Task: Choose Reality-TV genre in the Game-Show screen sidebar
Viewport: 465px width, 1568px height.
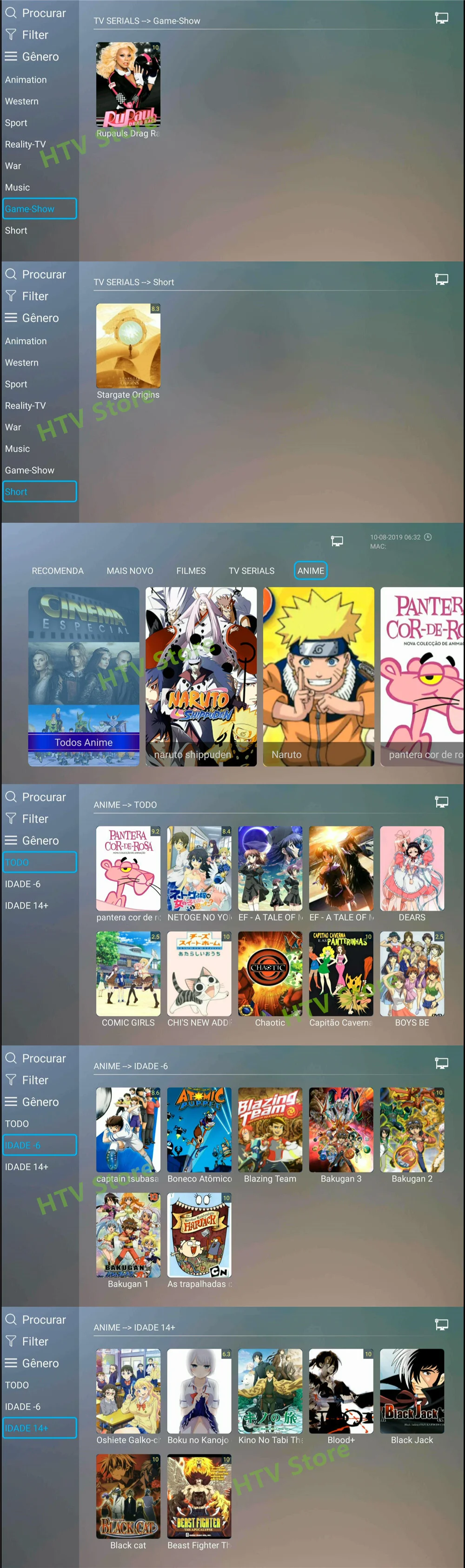Action: click(25, 144)
